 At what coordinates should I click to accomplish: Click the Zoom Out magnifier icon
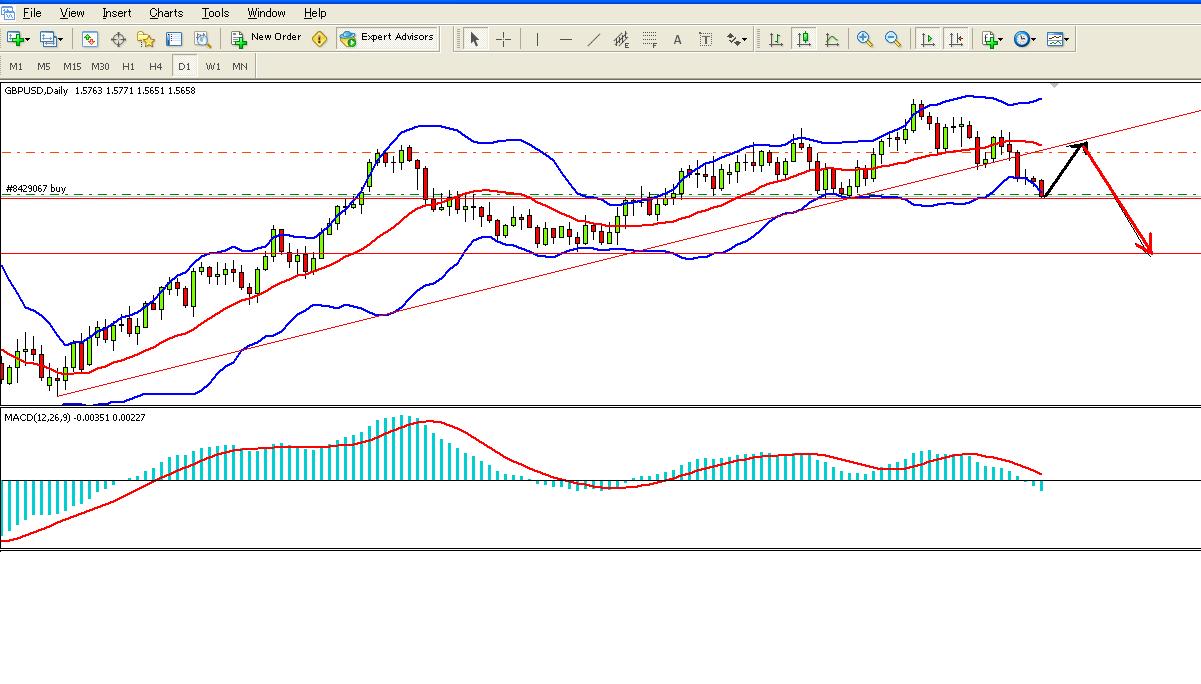coord(893,39)
